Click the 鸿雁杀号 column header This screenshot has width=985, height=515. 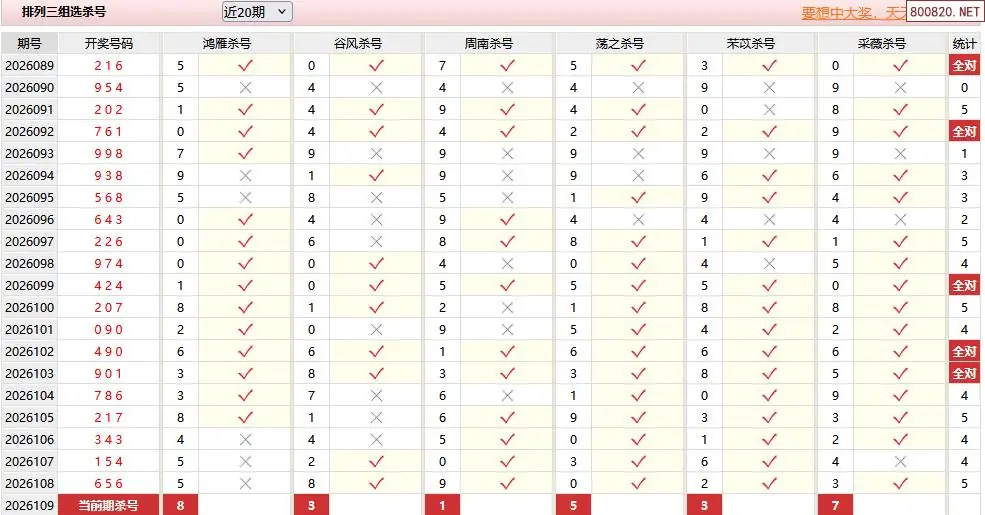point(226,44)
